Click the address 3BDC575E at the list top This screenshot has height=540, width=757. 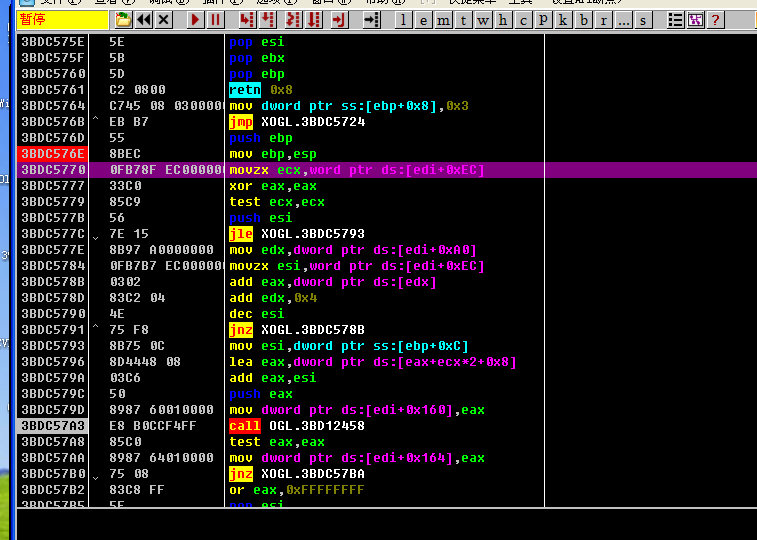[53, 42]
